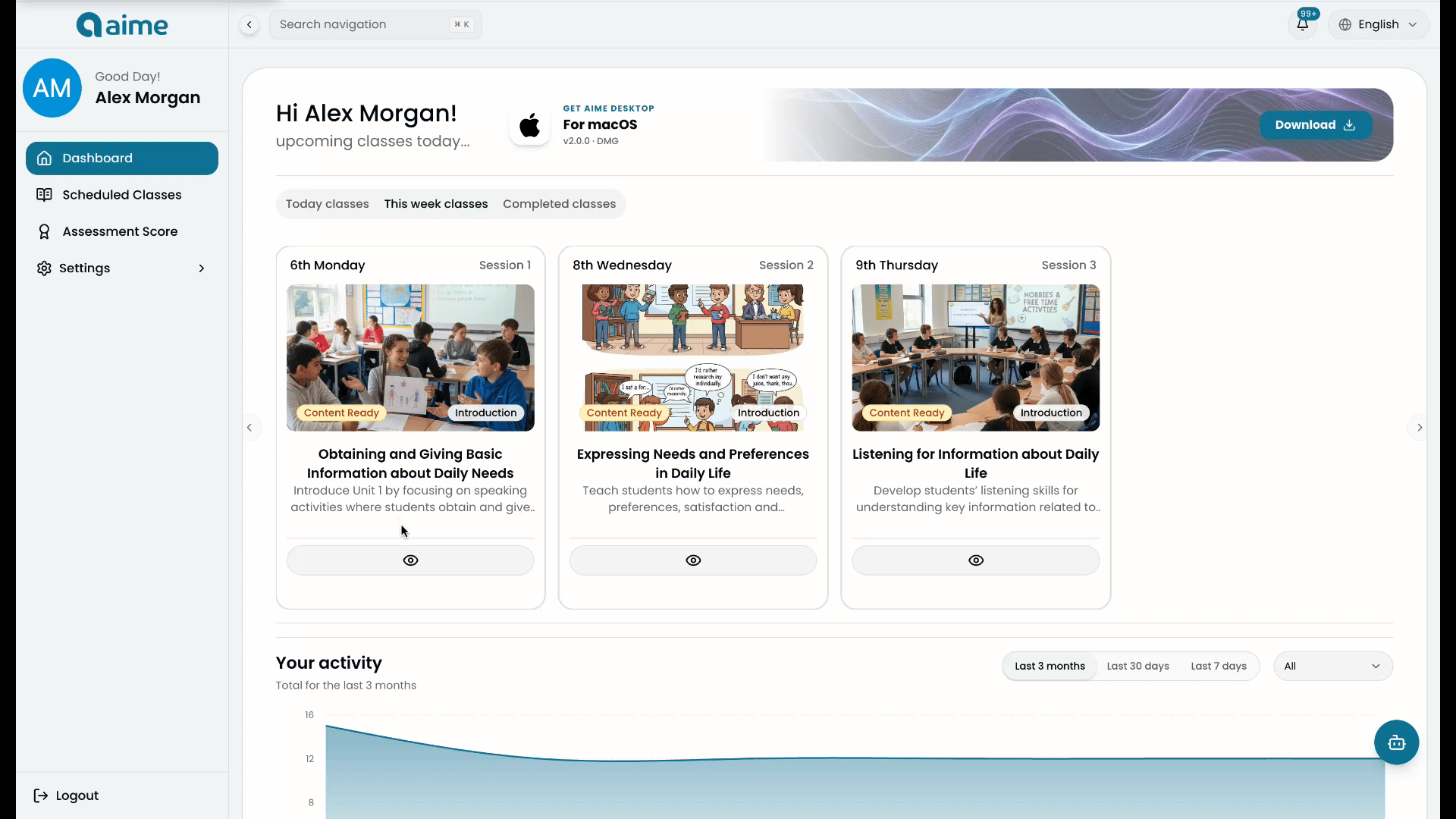Screen dimensions: 1456x819
Task: View Obtaining and Giving Basic Information class
Action: 410,560
